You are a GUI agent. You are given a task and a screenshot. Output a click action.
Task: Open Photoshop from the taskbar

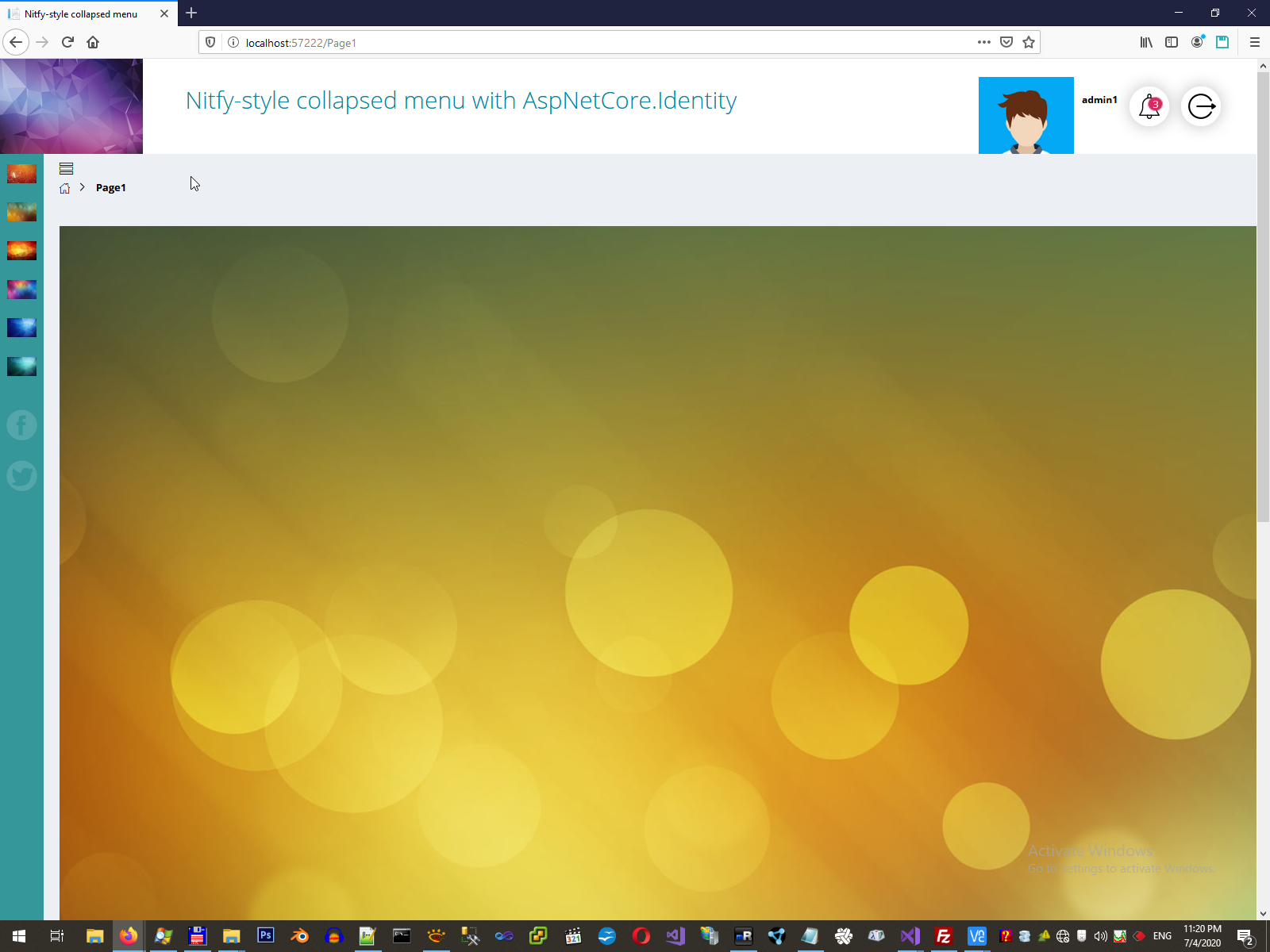(x=265, y=936)
